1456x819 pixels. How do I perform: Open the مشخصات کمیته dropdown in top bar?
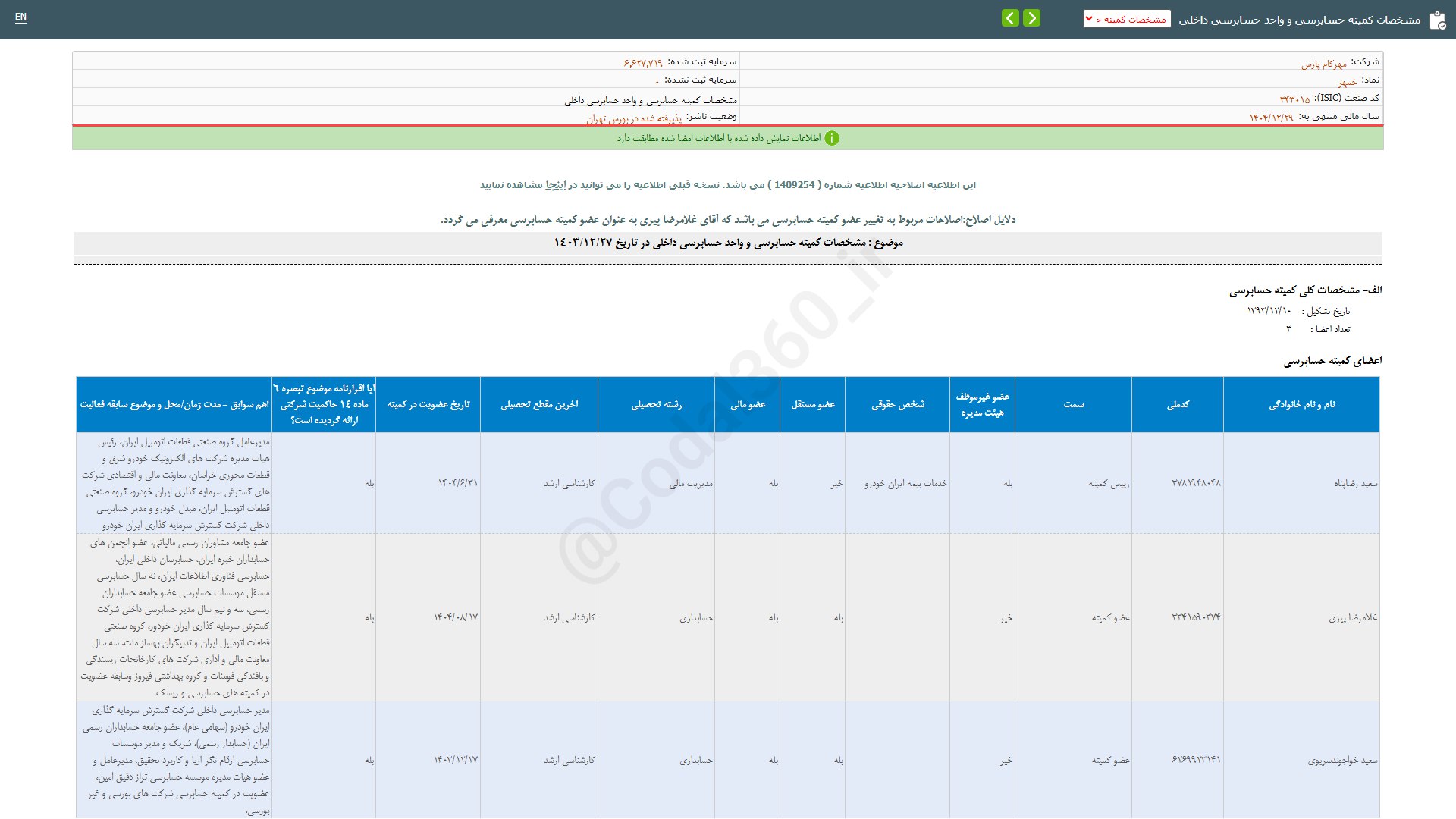coord(1127,19)
